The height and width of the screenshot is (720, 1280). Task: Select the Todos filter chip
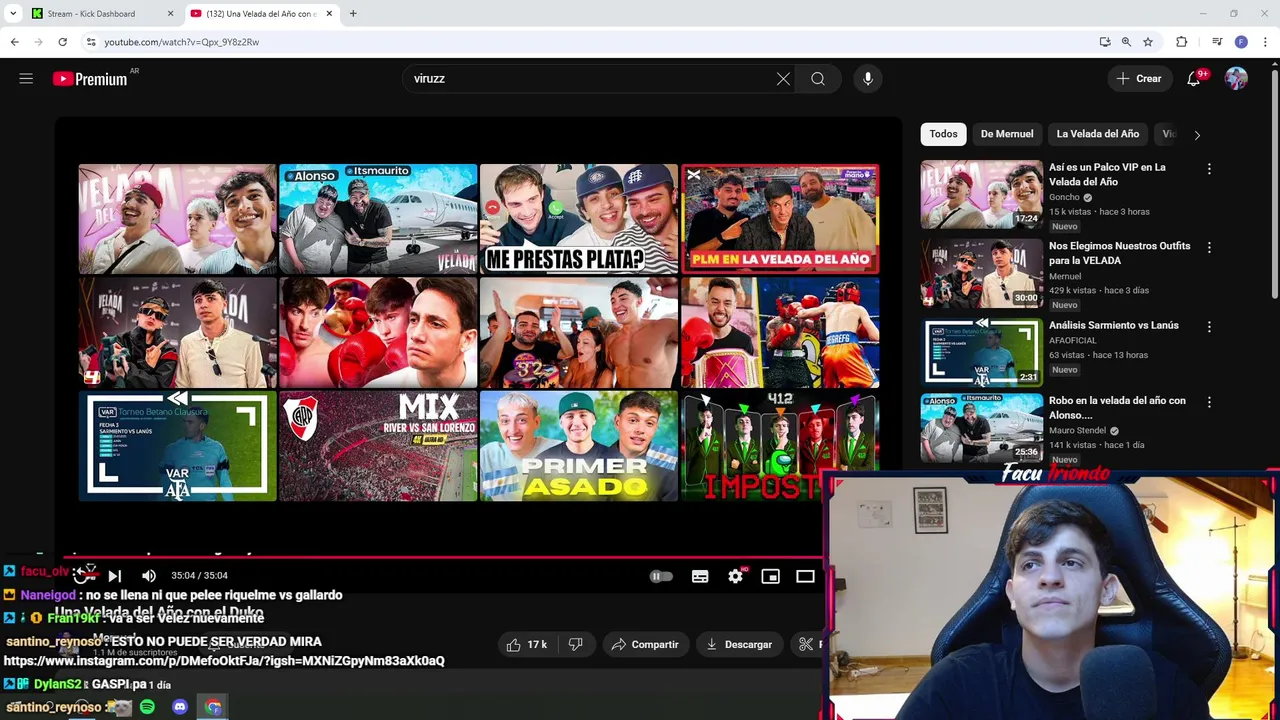click(x=943, y=134)
